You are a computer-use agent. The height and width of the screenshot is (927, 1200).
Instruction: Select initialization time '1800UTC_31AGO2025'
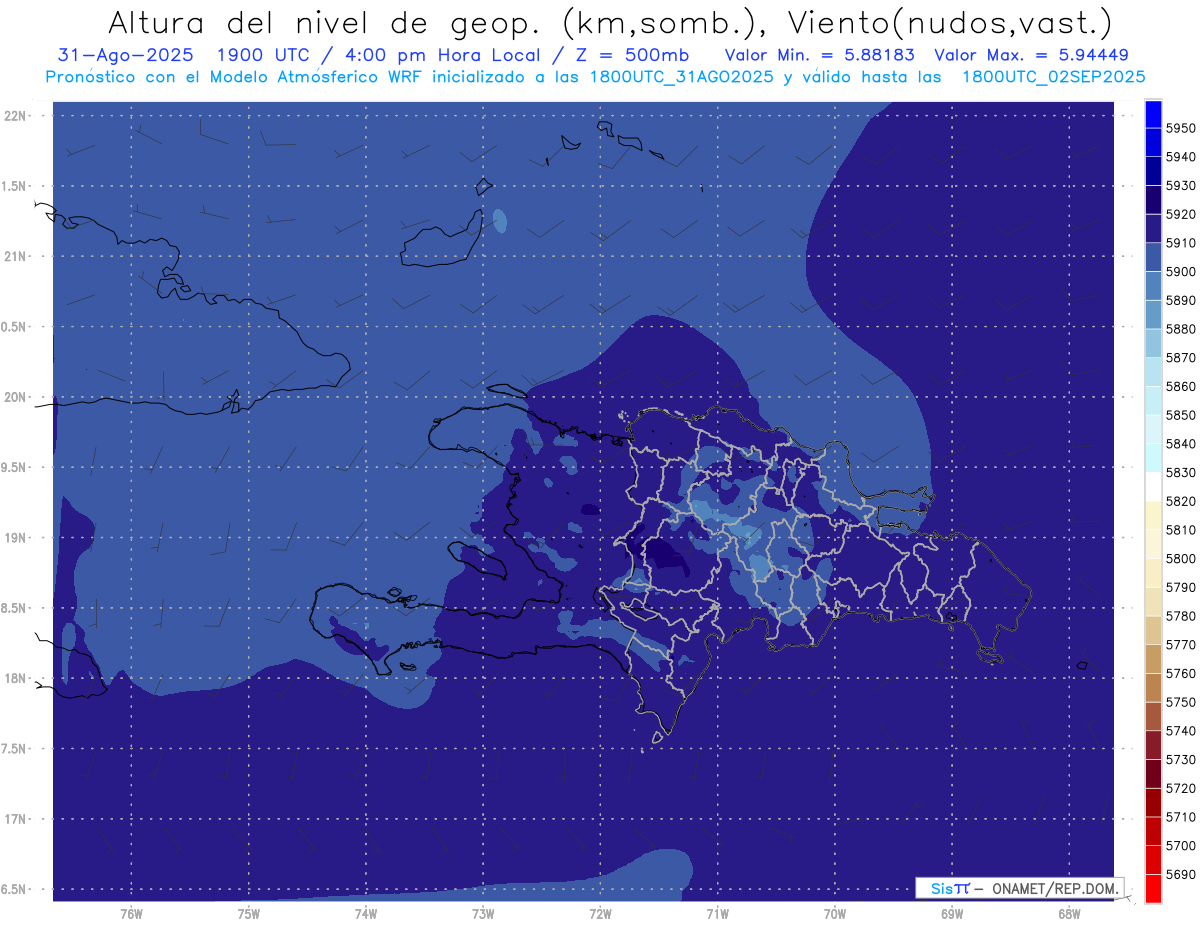[x=683, y=77]
